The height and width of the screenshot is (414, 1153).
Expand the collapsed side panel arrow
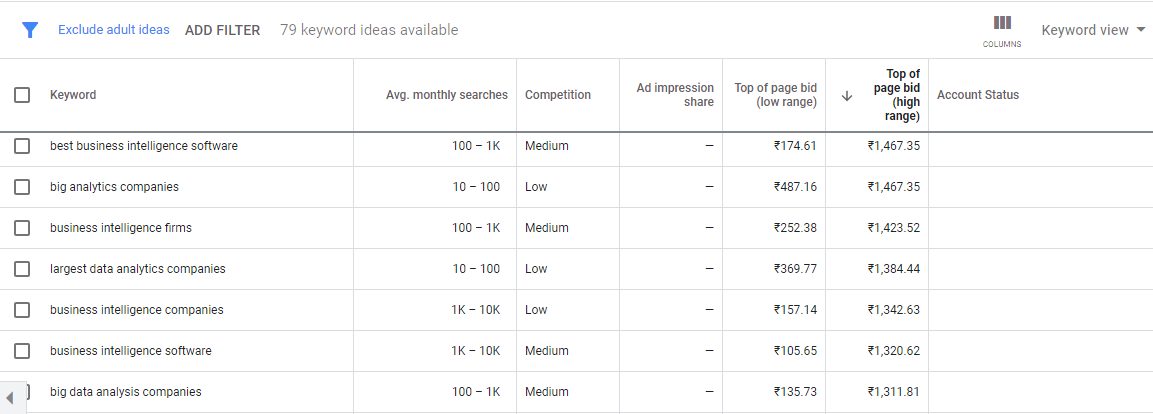[x=10, y=397]
